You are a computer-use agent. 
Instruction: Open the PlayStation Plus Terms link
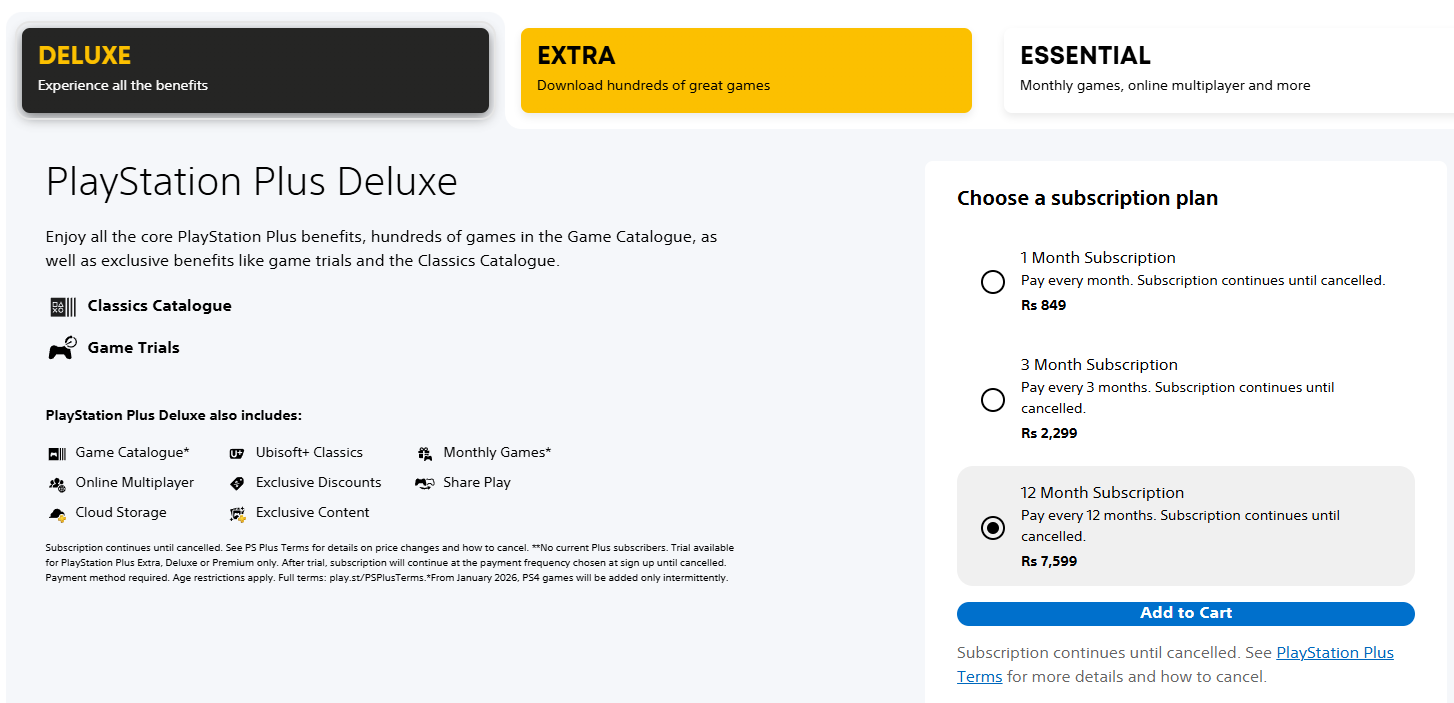coord(1334,653)
